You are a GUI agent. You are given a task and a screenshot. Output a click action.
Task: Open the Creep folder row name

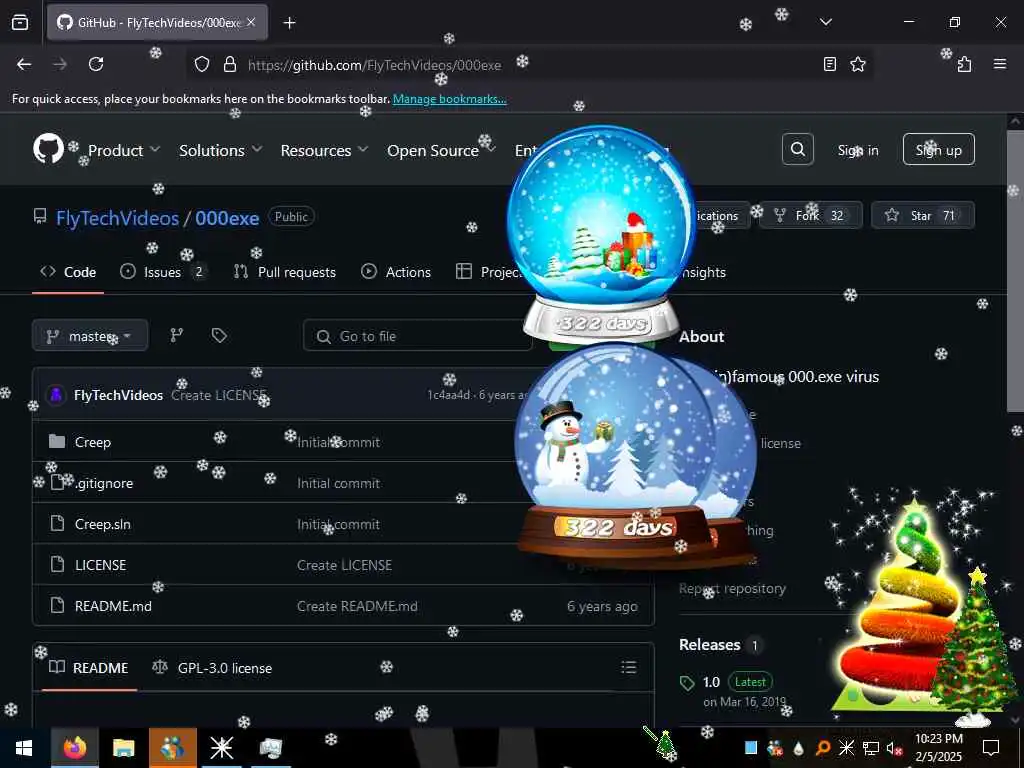93,442
